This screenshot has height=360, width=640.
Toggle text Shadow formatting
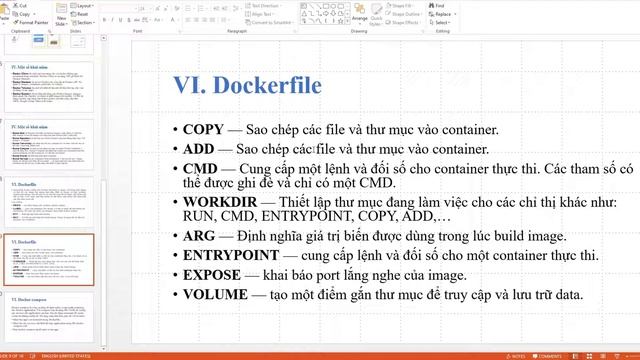tap(129, 20)
